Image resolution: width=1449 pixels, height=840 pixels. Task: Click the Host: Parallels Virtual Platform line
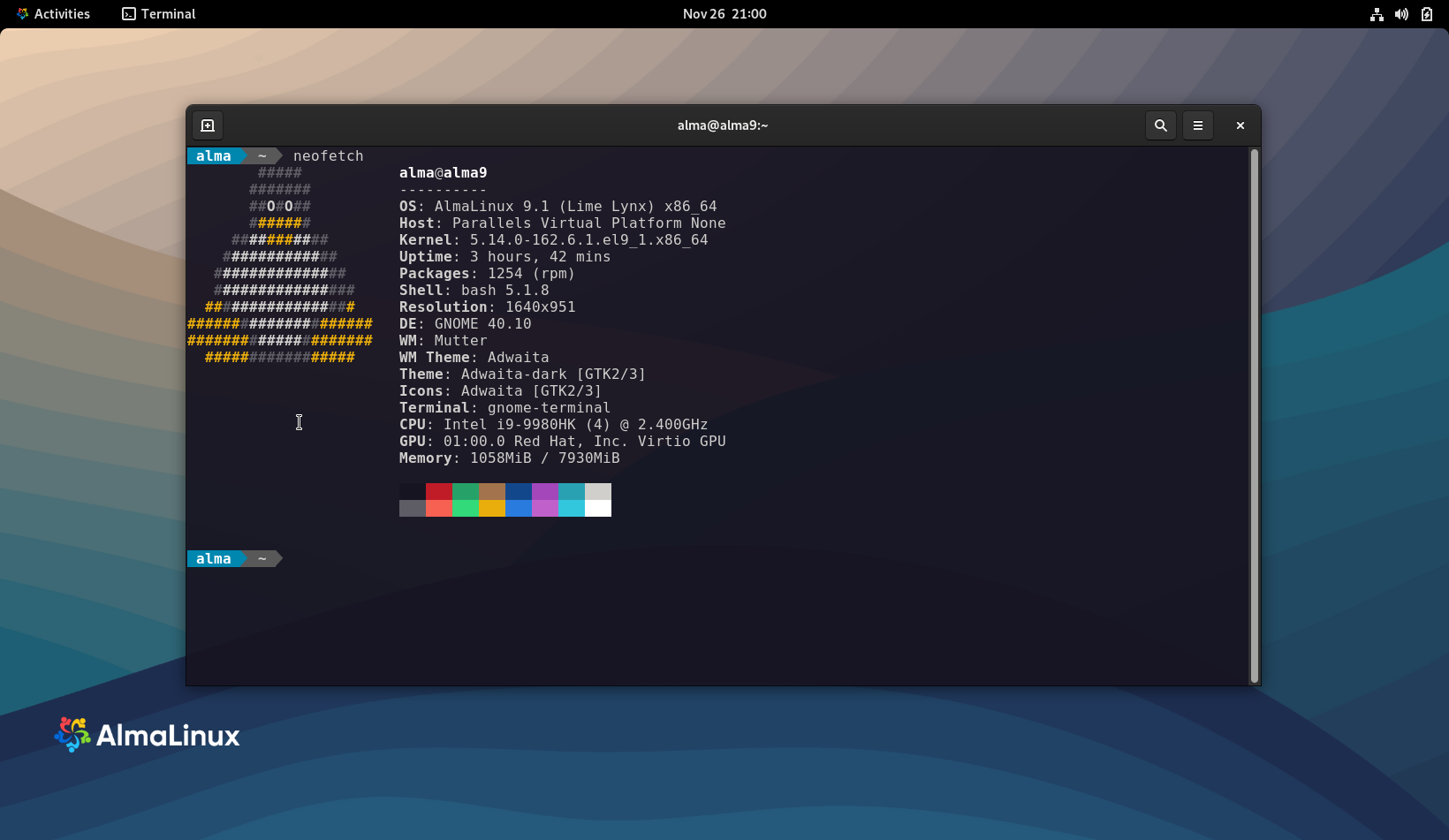tap(562, 223)
